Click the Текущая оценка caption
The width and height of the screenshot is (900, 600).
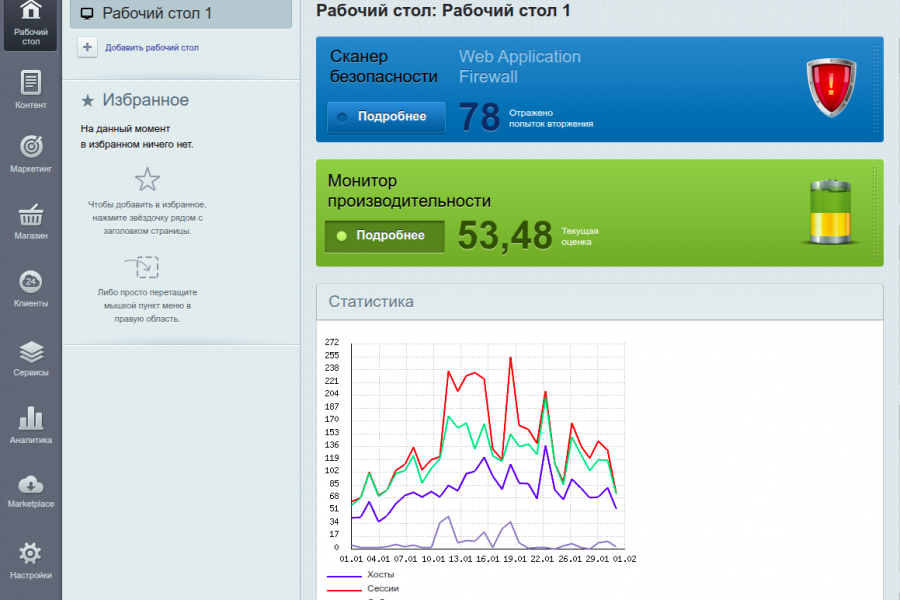(x=580, y=237)
